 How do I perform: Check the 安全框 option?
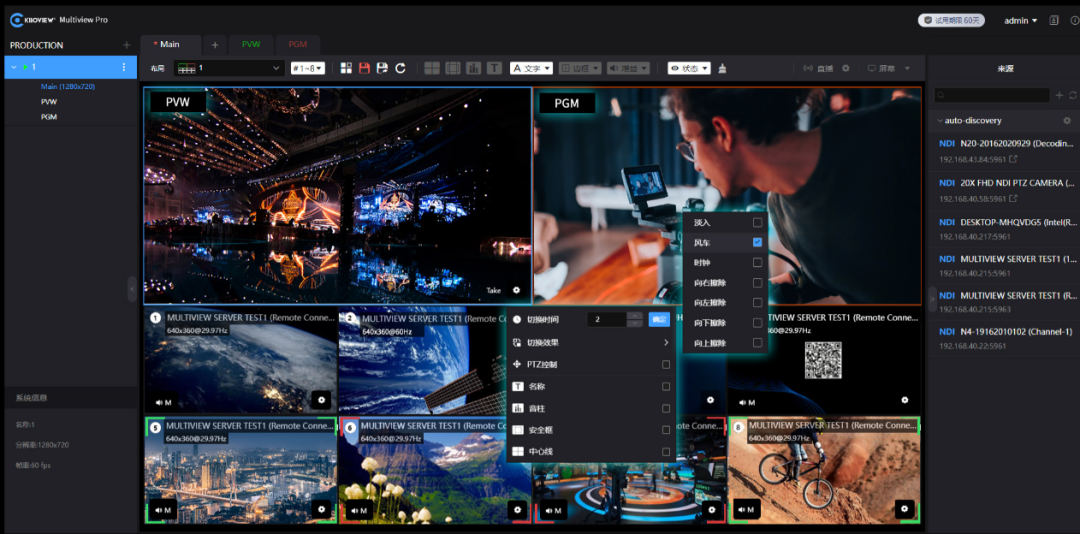pyautogui.click(x=666, y=430)
